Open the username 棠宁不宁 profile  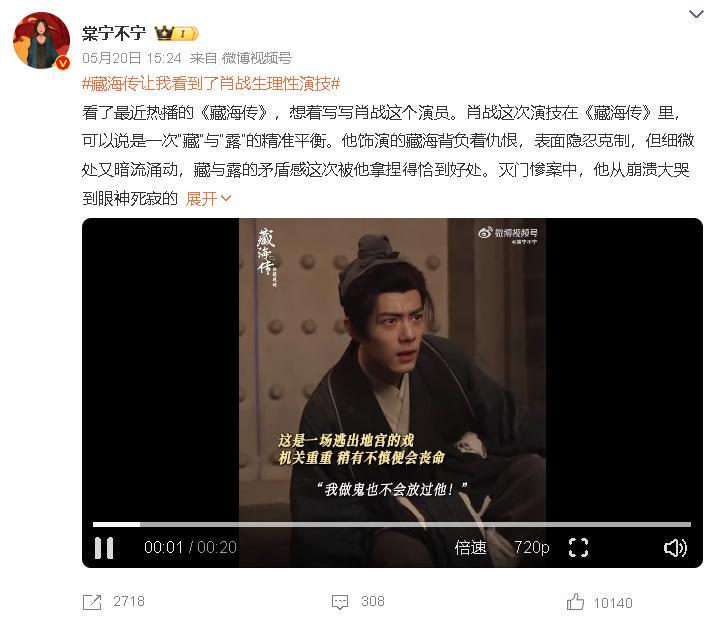[114, 33]
